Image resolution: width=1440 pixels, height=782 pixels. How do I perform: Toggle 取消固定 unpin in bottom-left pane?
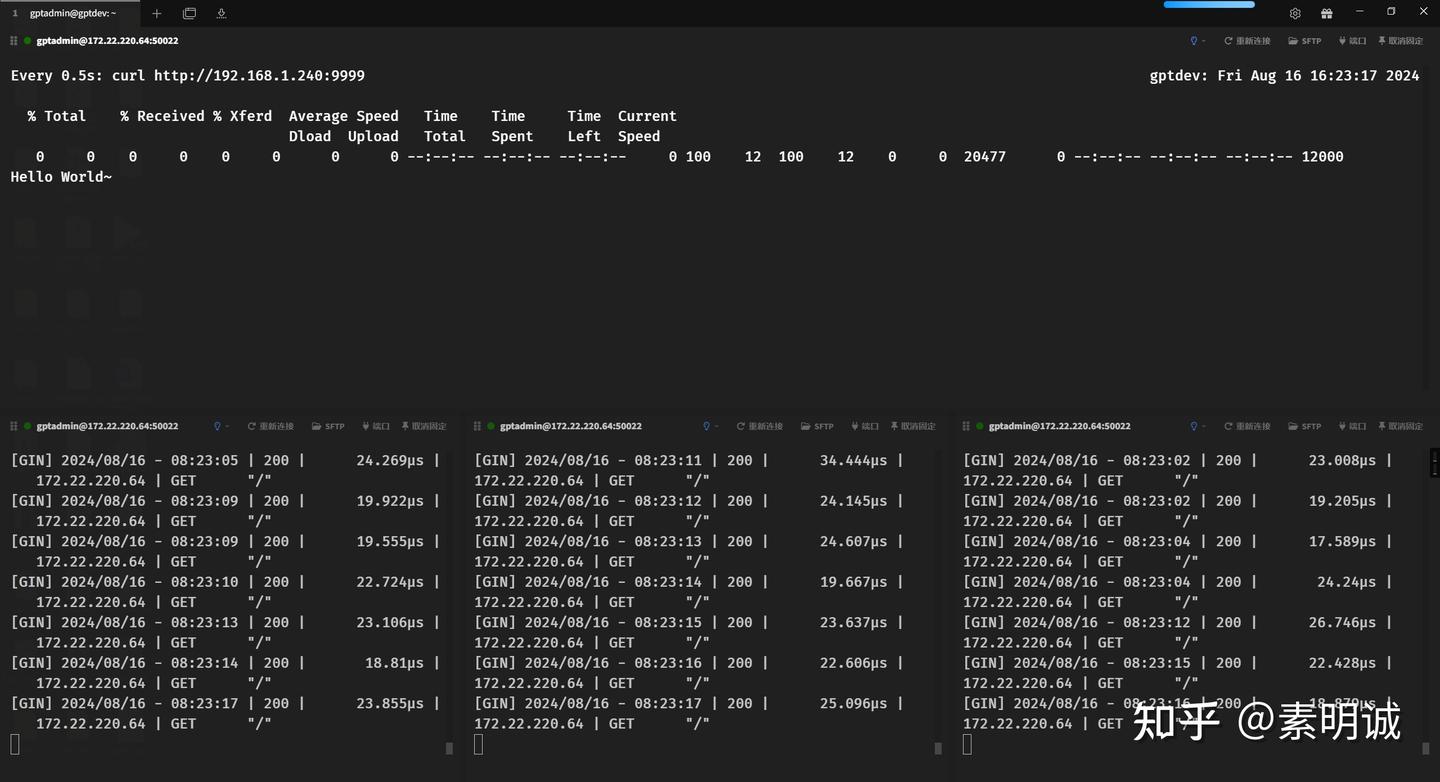(424, 426)
